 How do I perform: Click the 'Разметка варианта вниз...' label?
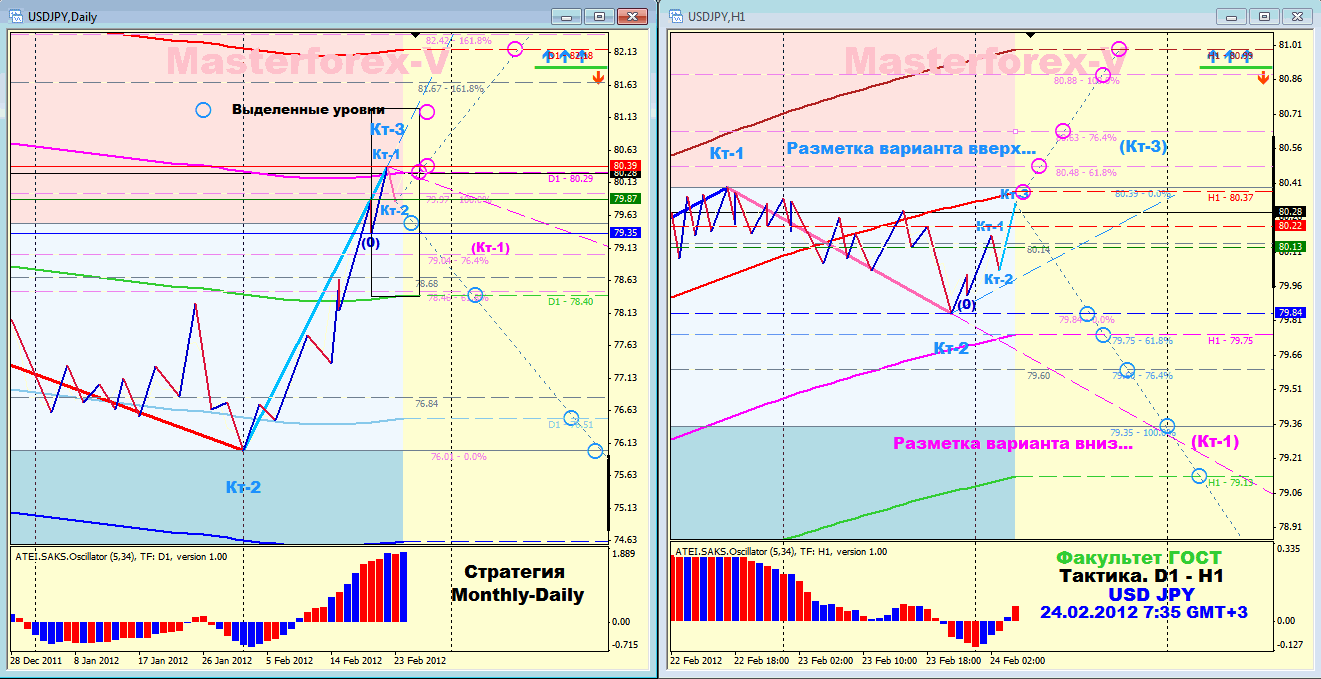pos(1013,443)
